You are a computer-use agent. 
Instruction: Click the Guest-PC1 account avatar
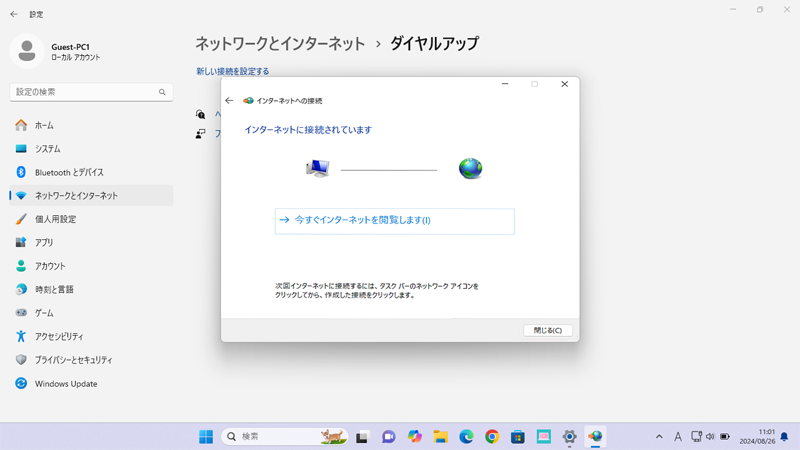click(x=27, y=51)
